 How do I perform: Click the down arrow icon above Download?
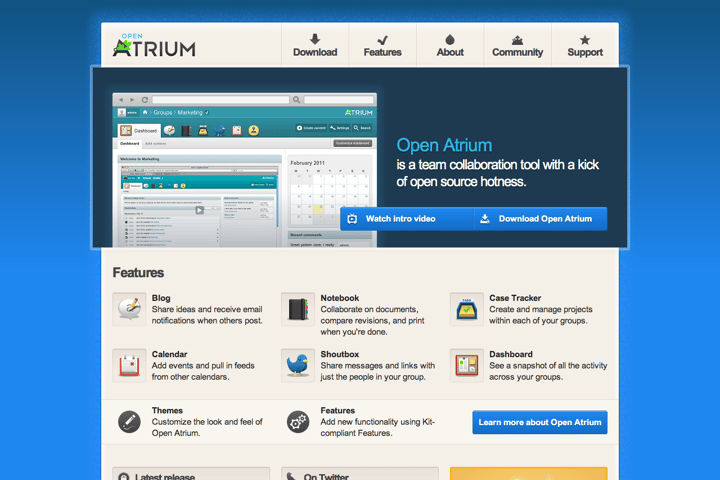point(315,39)
